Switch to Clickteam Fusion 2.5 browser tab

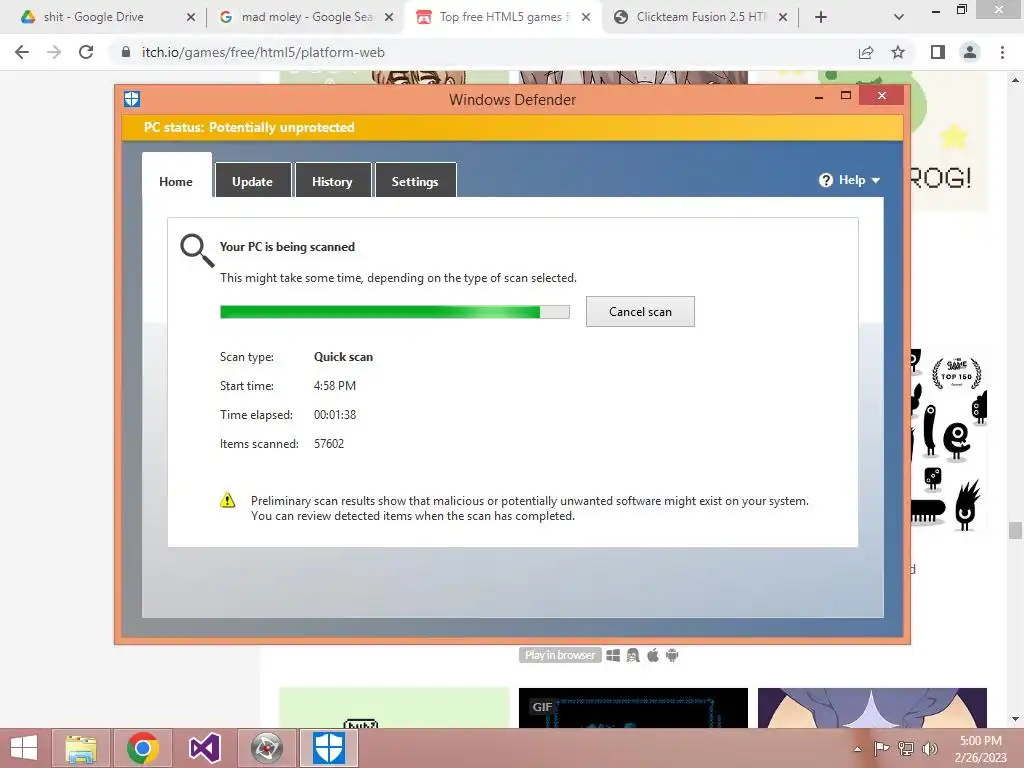point(699,17)
